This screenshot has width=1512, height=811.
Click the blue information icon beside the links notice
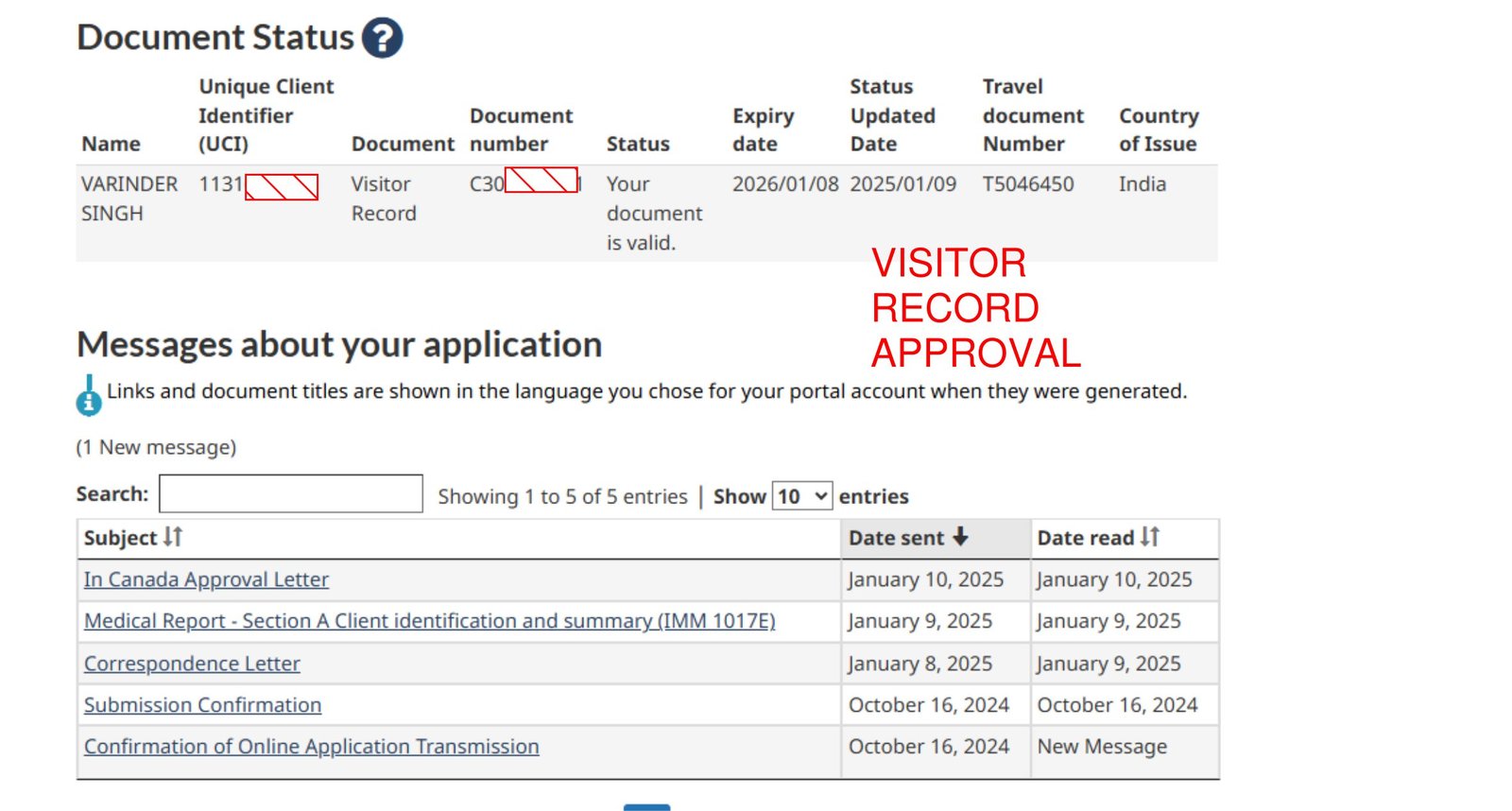pos(89,401)
